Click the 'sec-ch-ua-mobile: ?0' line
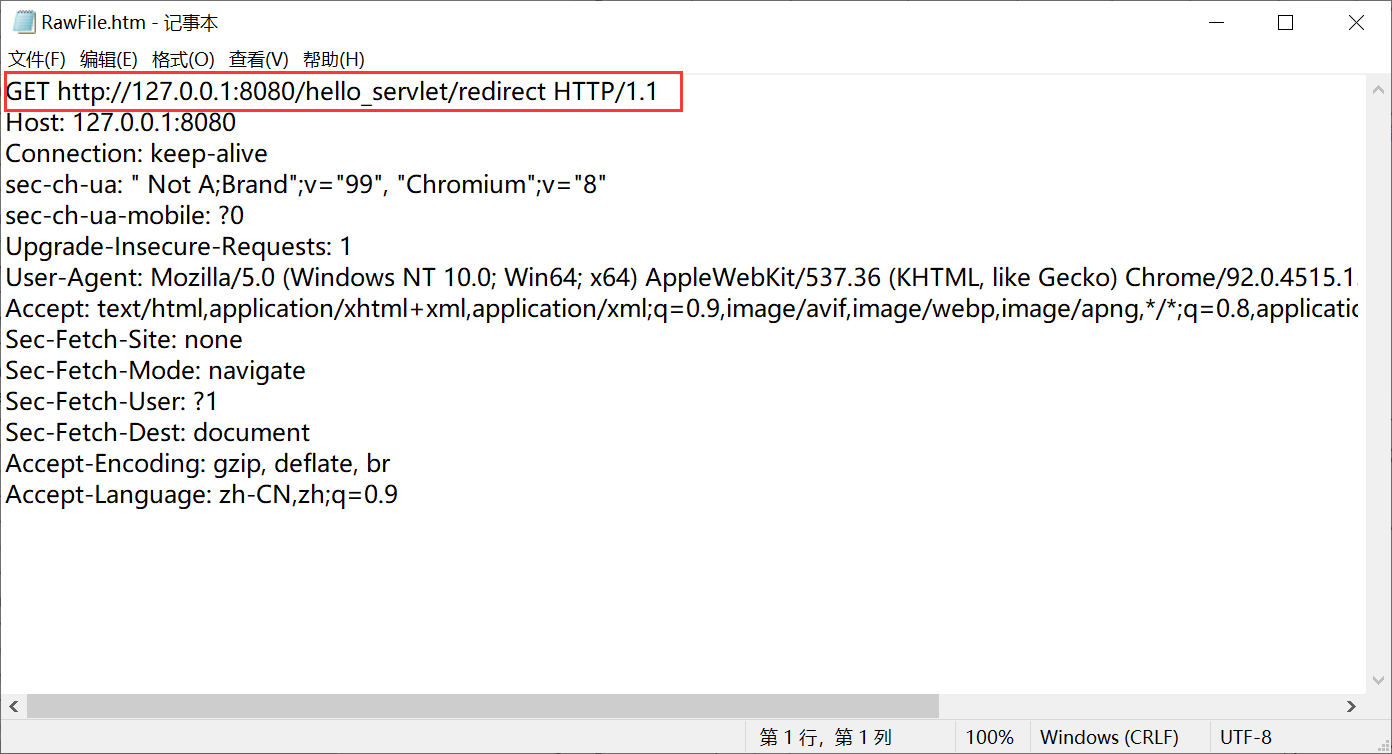 click(125, 216)
